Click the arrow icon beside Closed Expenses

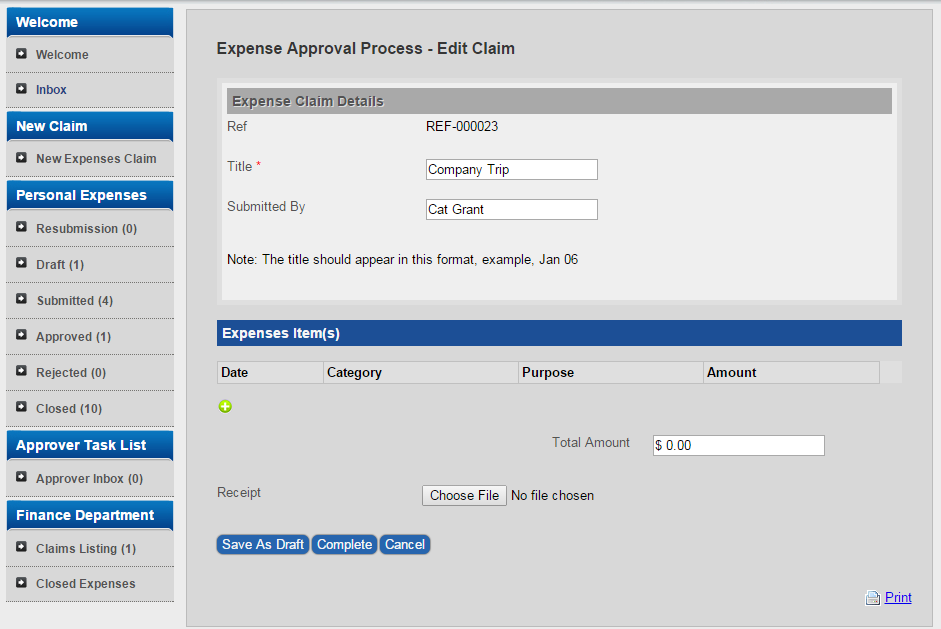[22, 582]
